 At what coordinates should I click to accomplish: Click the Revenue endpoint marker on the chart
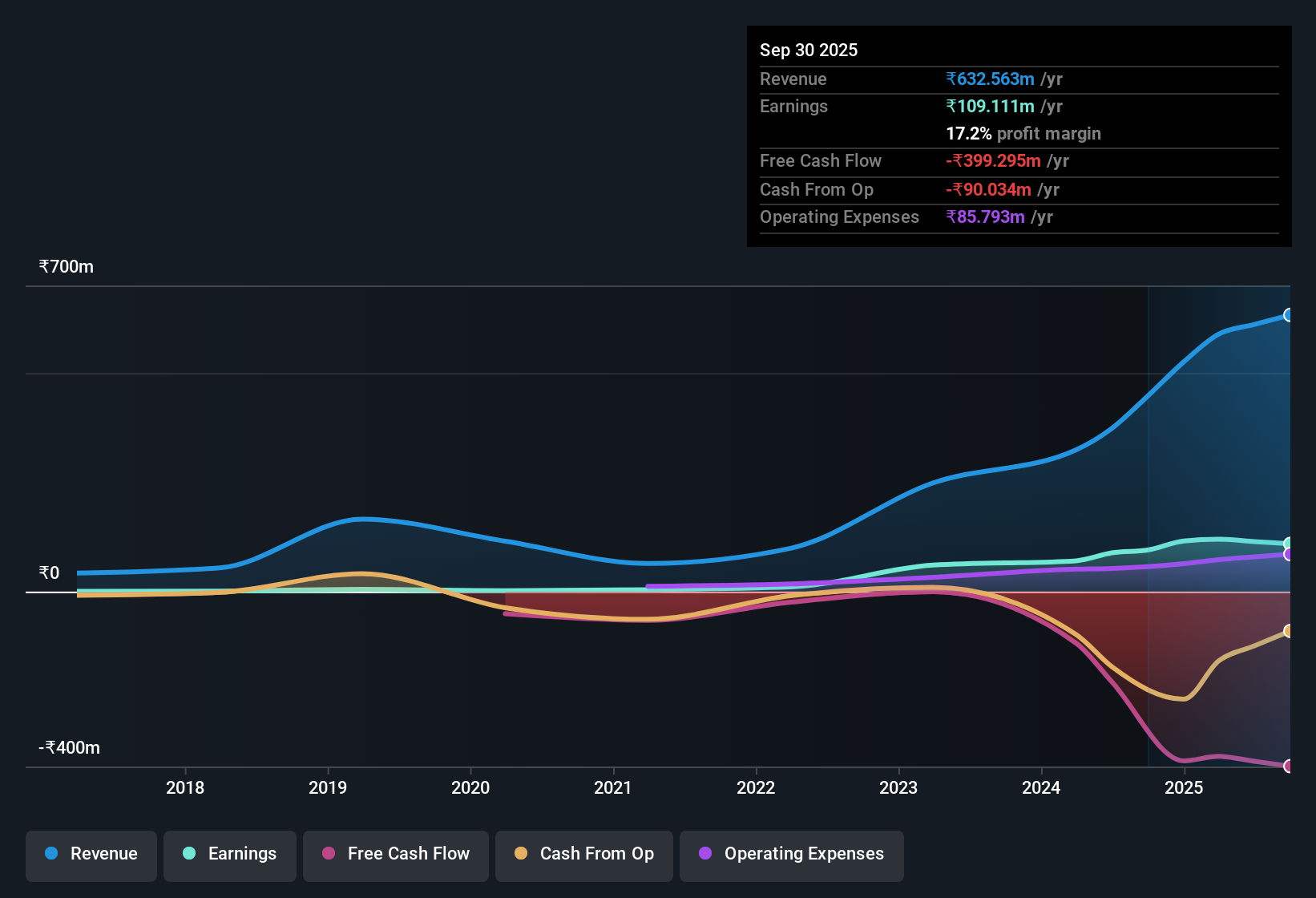click(x=1288, y=315)
